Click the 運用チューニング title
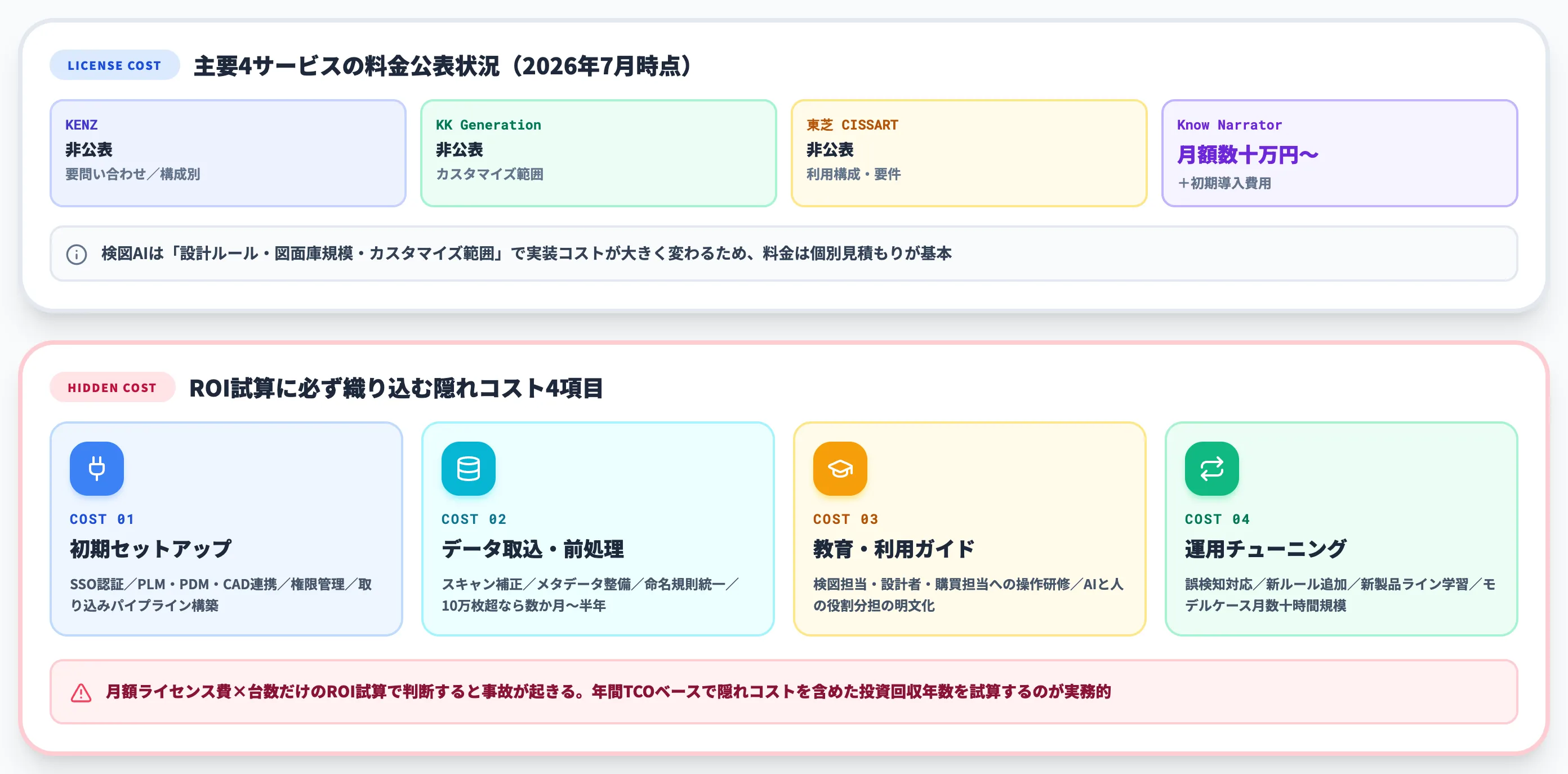Screen dimensions: 1568x774 tap(1266, 549)
